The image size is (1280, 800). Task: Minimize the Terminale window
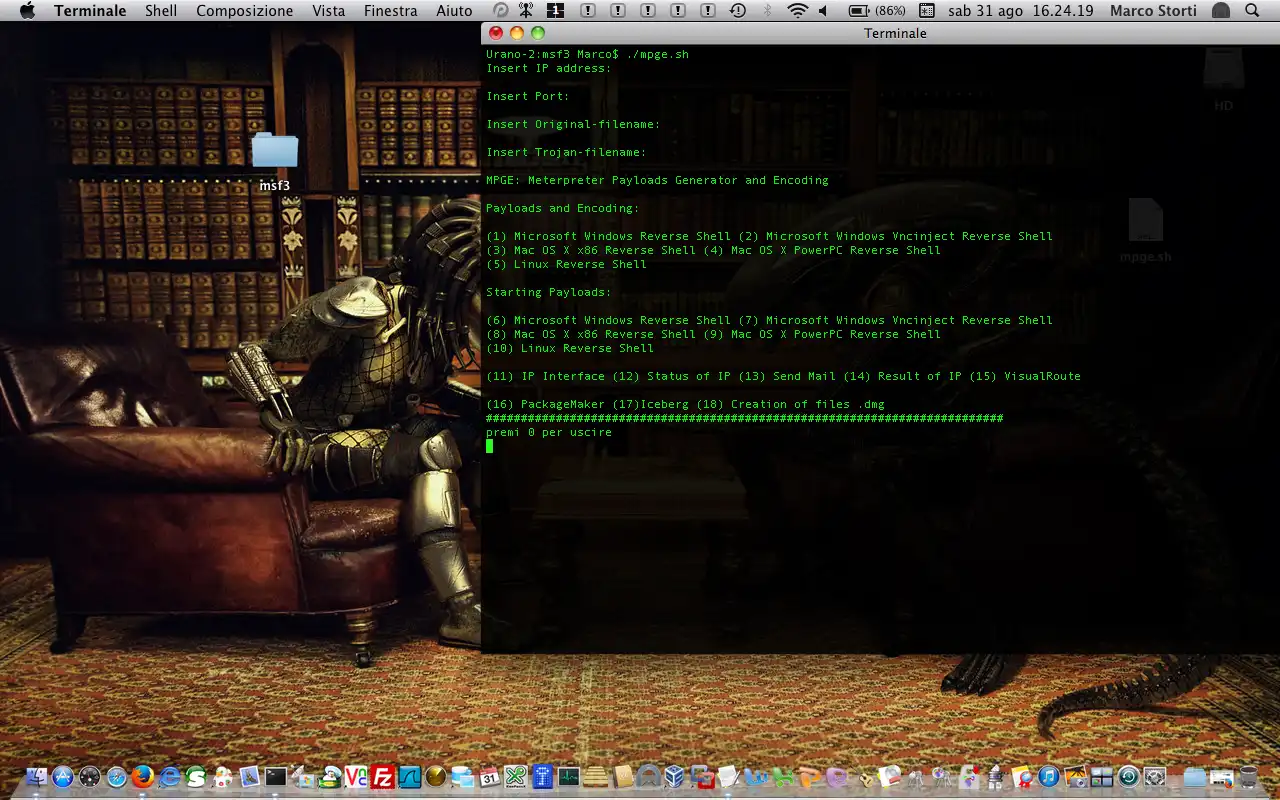click(x=517, y=33)
